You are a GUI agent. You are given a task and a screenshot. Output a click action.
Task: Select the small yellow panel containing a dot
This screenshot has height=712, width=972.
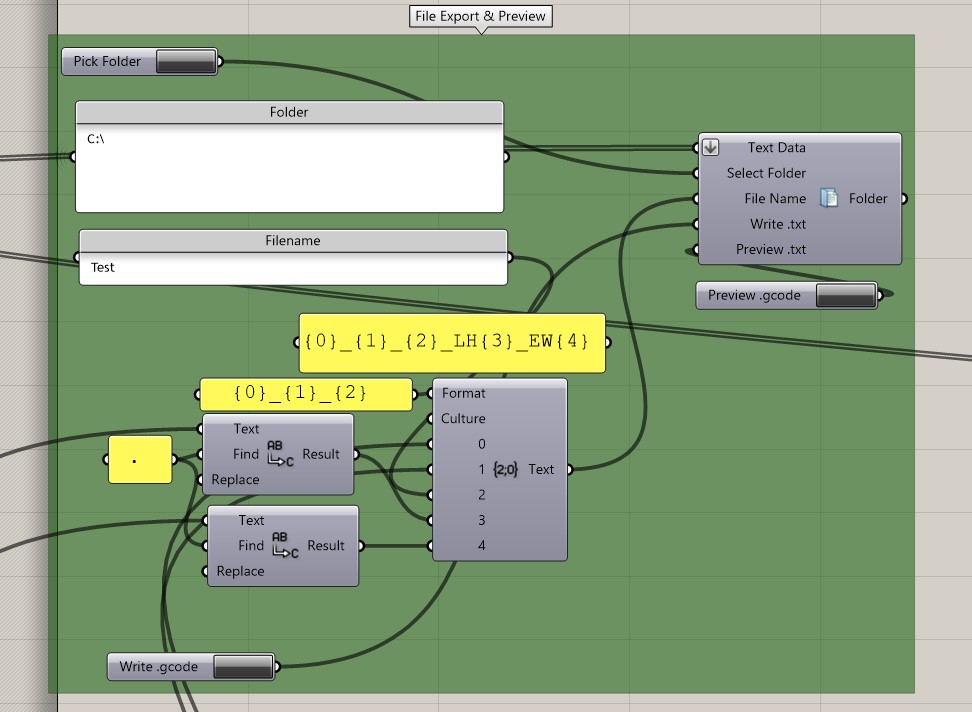coord(139,460)
